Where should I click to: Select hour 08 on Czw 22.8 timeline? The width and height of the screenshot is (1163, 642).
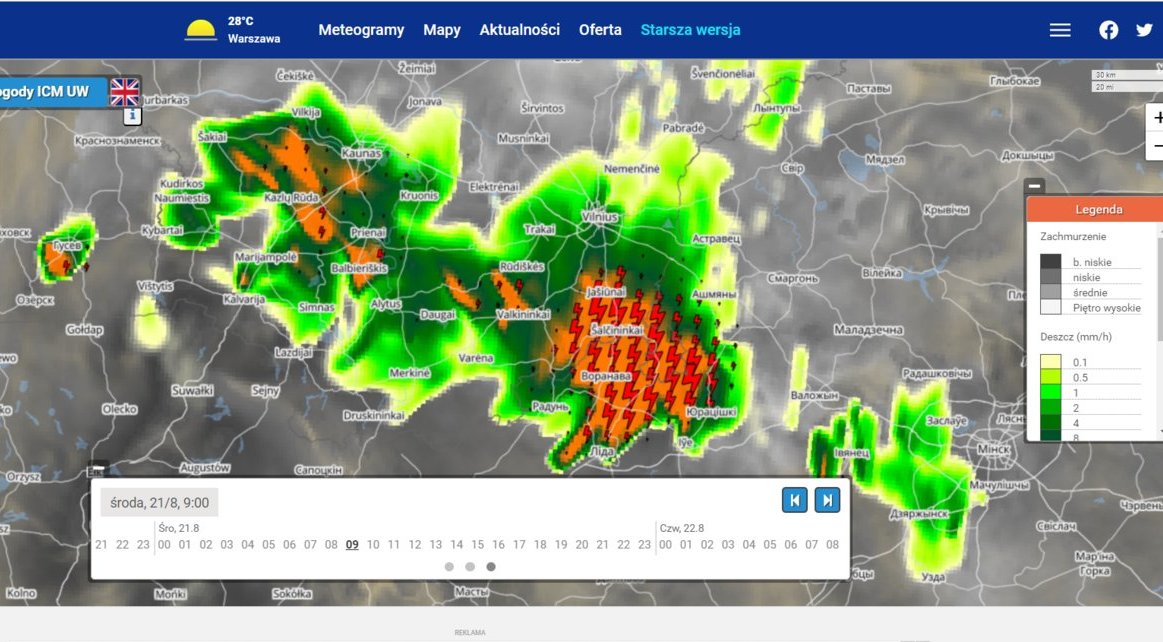pyautogui.click(x=832, y=544)
